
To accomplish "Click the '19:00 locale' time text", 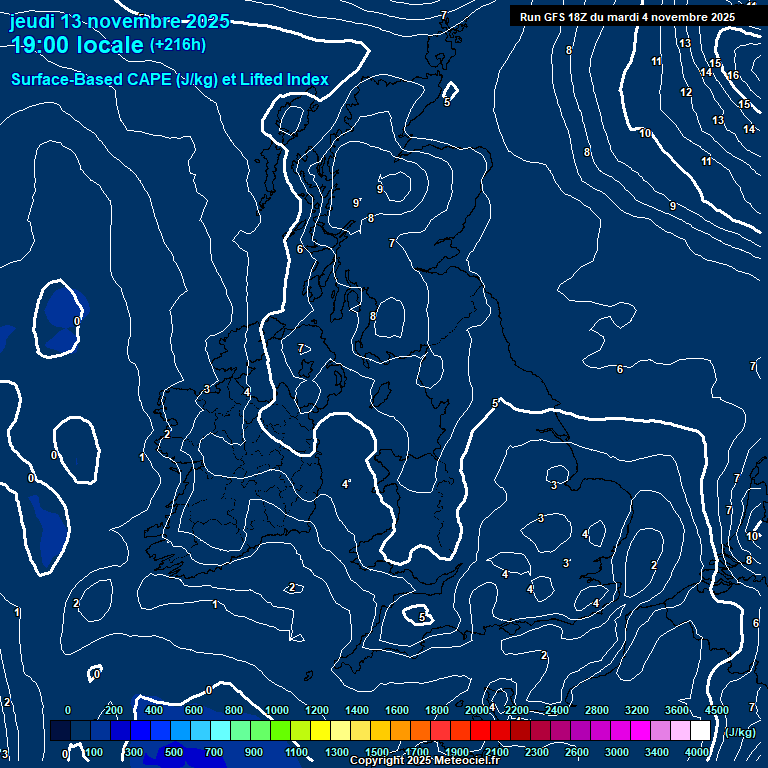I will pos(77,45).
